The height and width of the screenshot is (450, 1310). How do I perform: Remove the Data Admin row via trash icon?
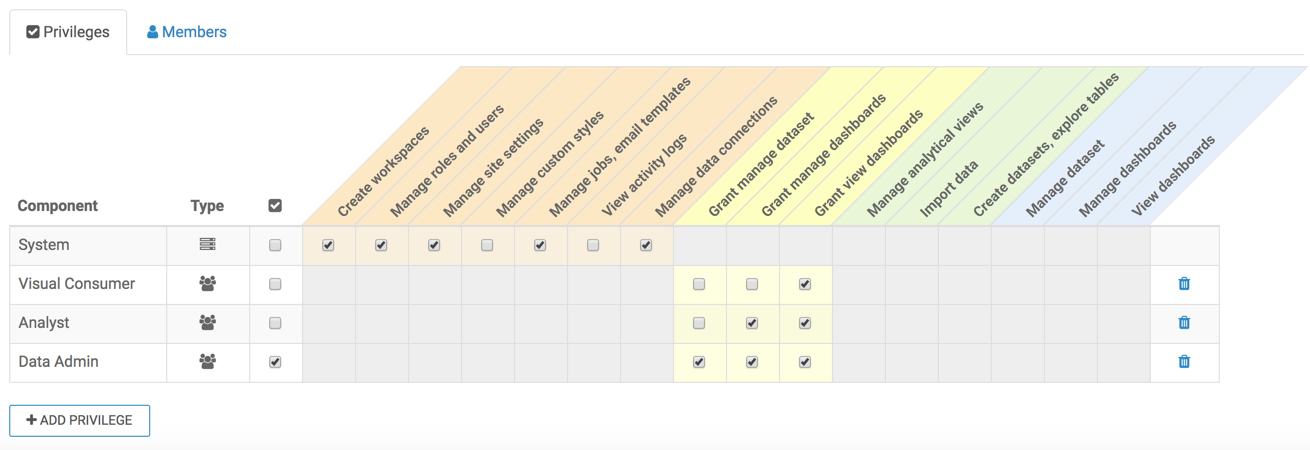tap(1184, 362)
